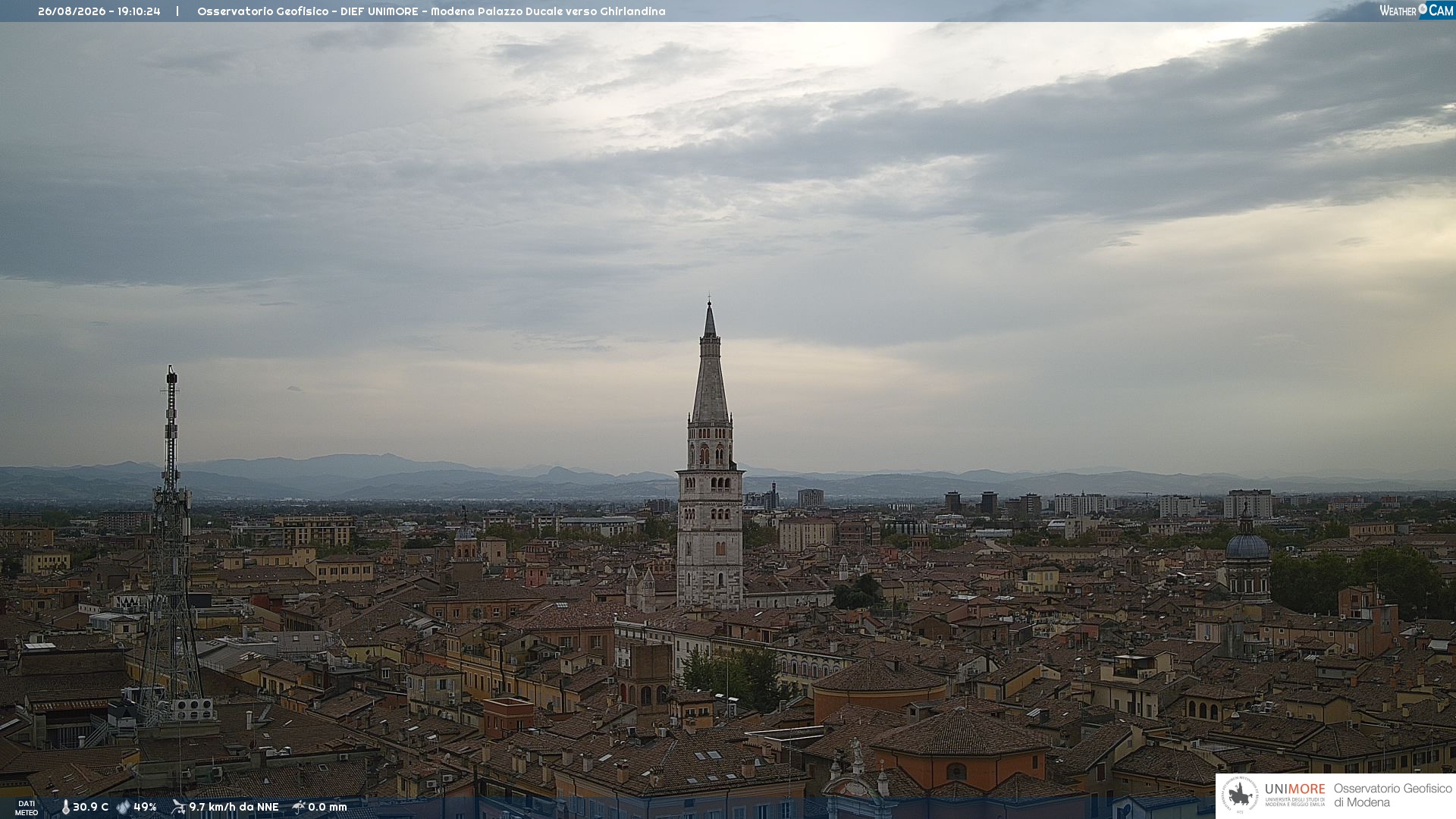Click Osservatorio Geofisico di Modena text
1456x819 pixels.
pyautogui.click(x=1392, y=795)
